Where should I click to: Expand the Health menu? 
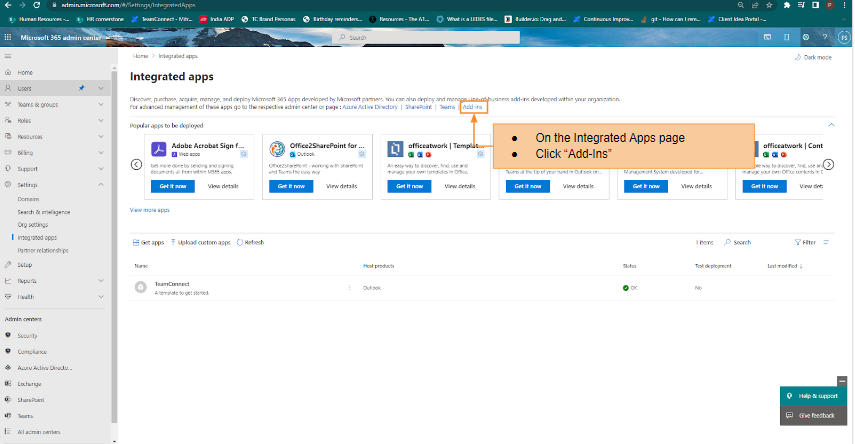pos(101,297)
